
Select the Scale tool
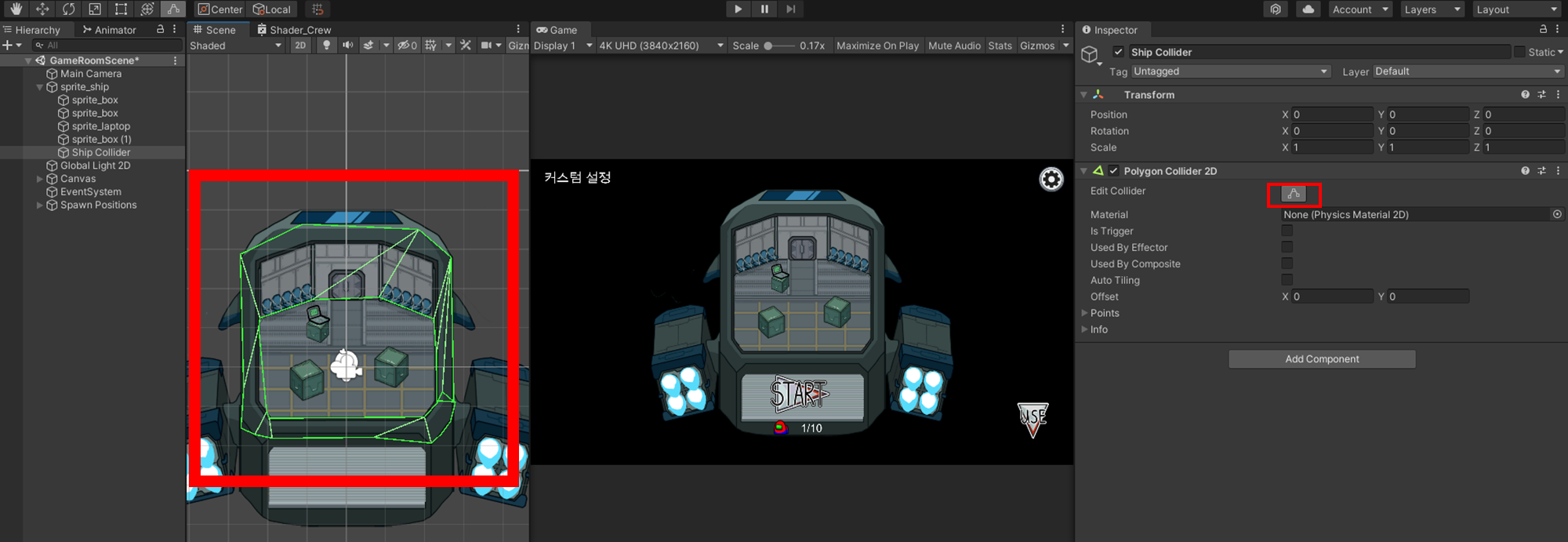click(95, 9)
